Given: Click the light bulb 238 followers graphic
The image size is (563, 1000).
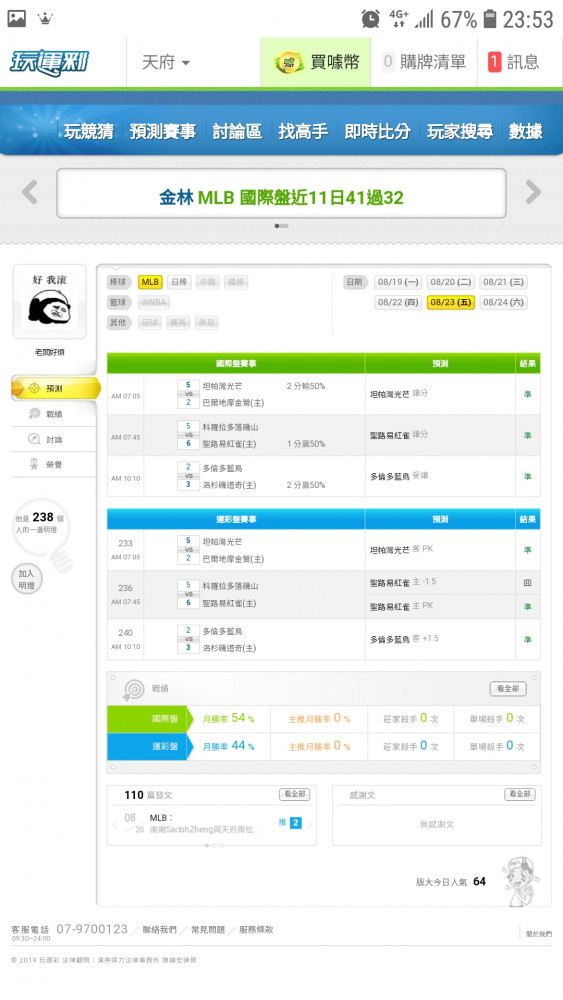Looking at the screenshot, I should (42, 534).
